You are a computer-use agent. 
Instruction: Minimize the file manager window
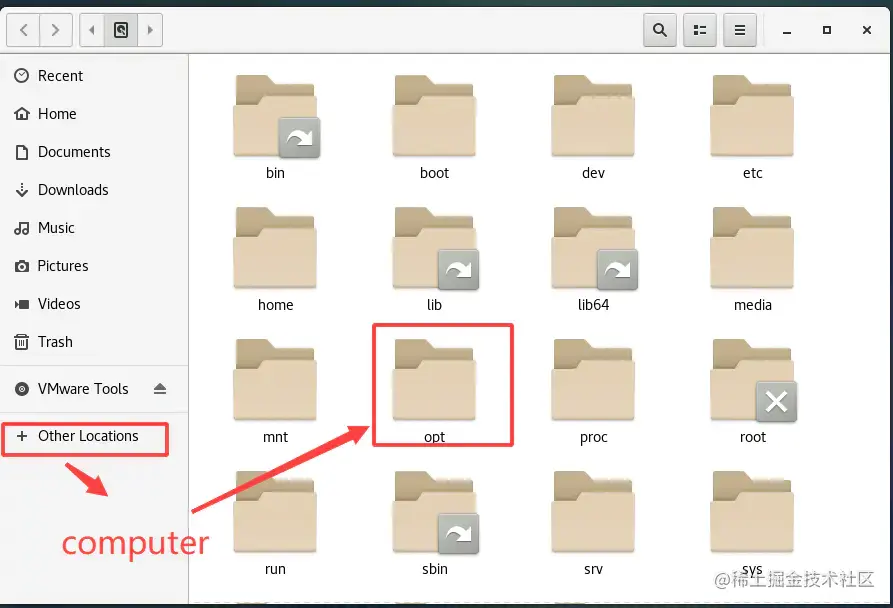point(787,31)
